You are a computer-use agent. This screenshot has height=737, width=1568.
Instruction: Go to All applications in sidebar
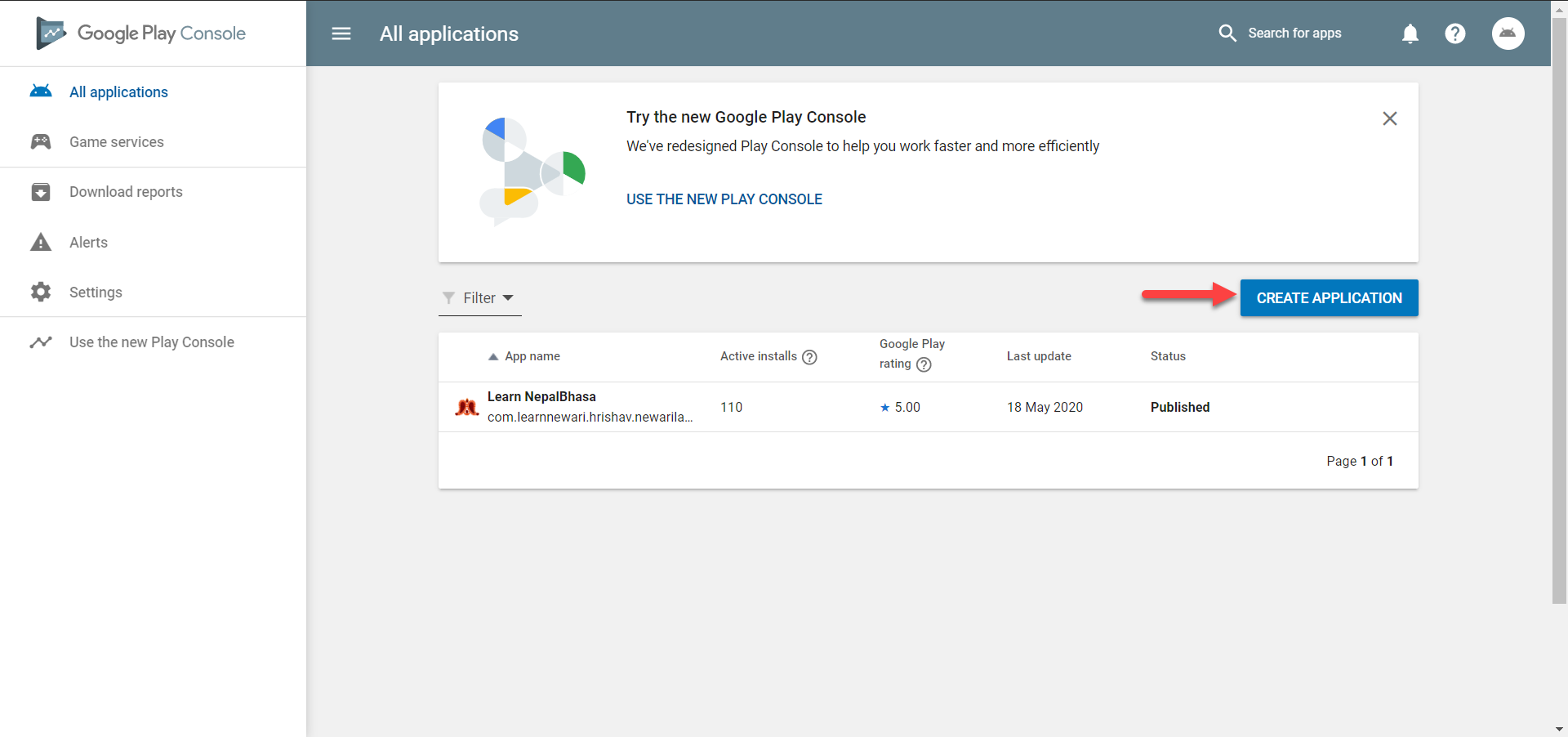118,92
